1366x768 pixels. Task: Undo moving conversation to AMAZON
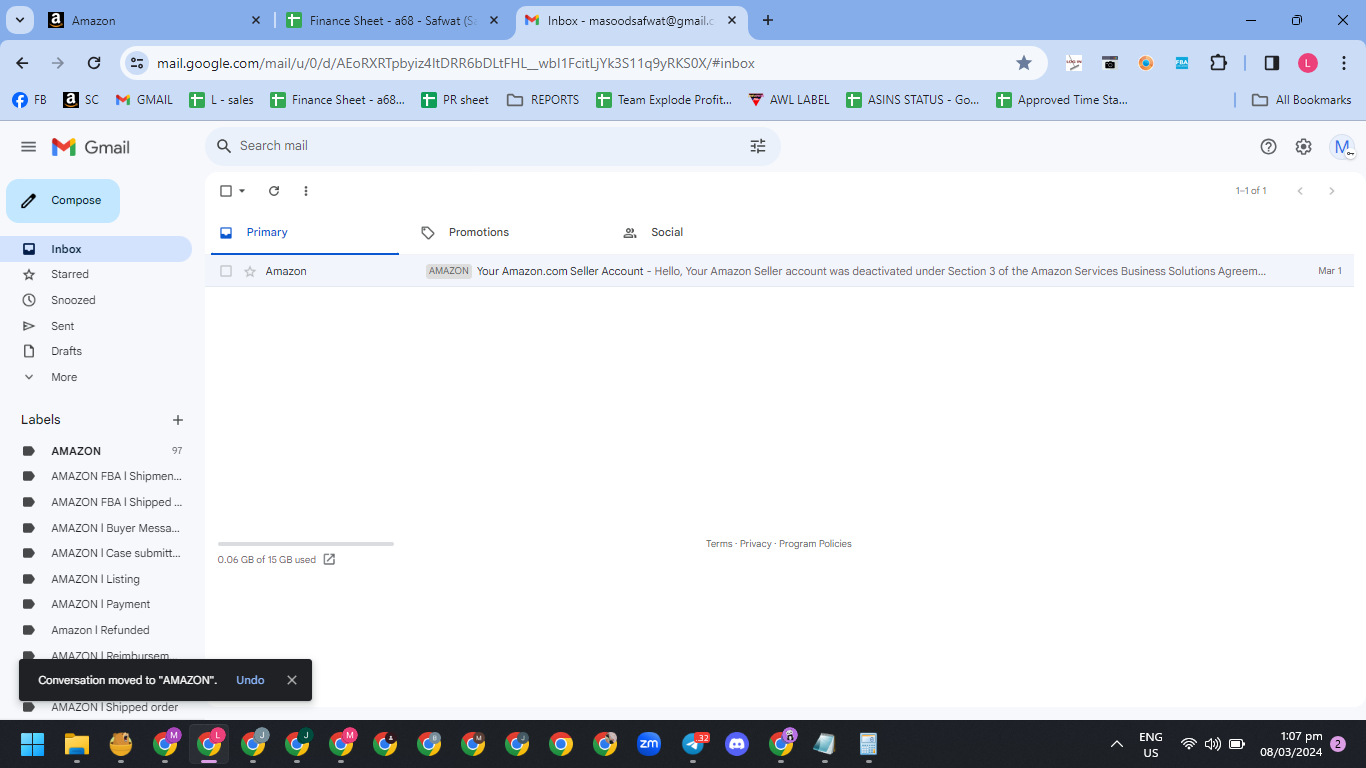tap(250, 680)
